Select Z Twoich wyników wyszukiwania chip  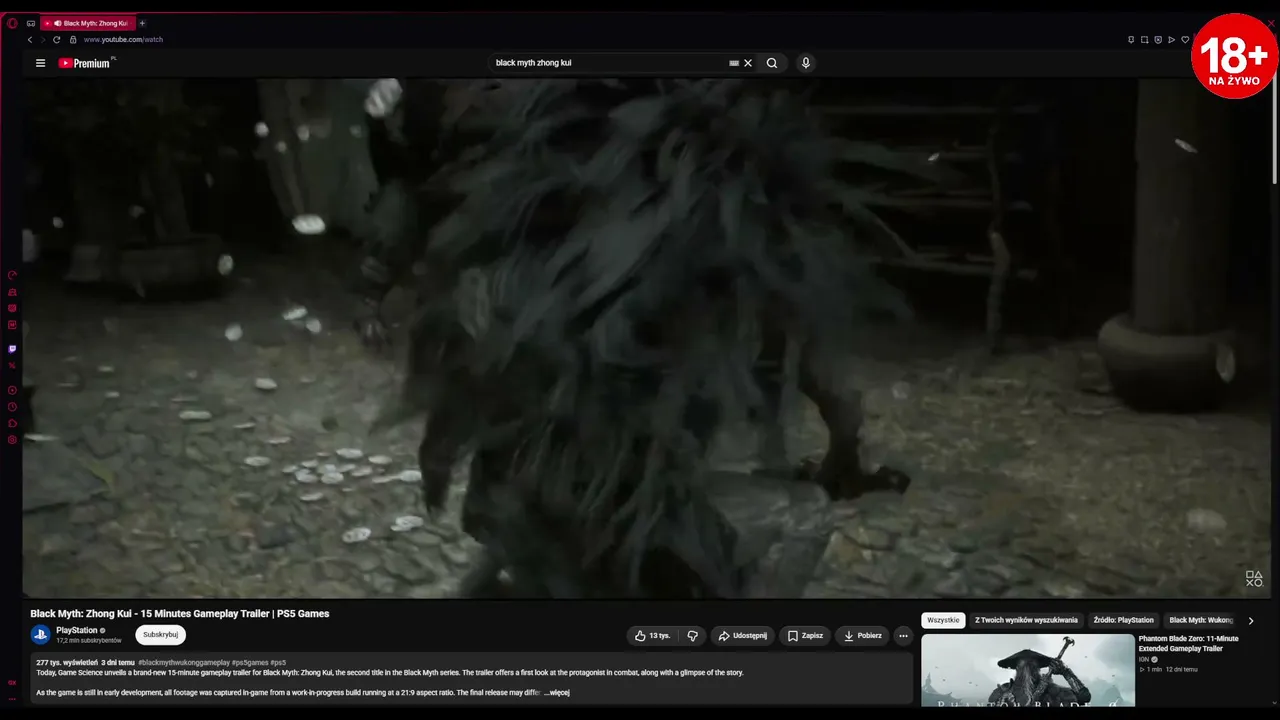click(x=1027, y=621)
